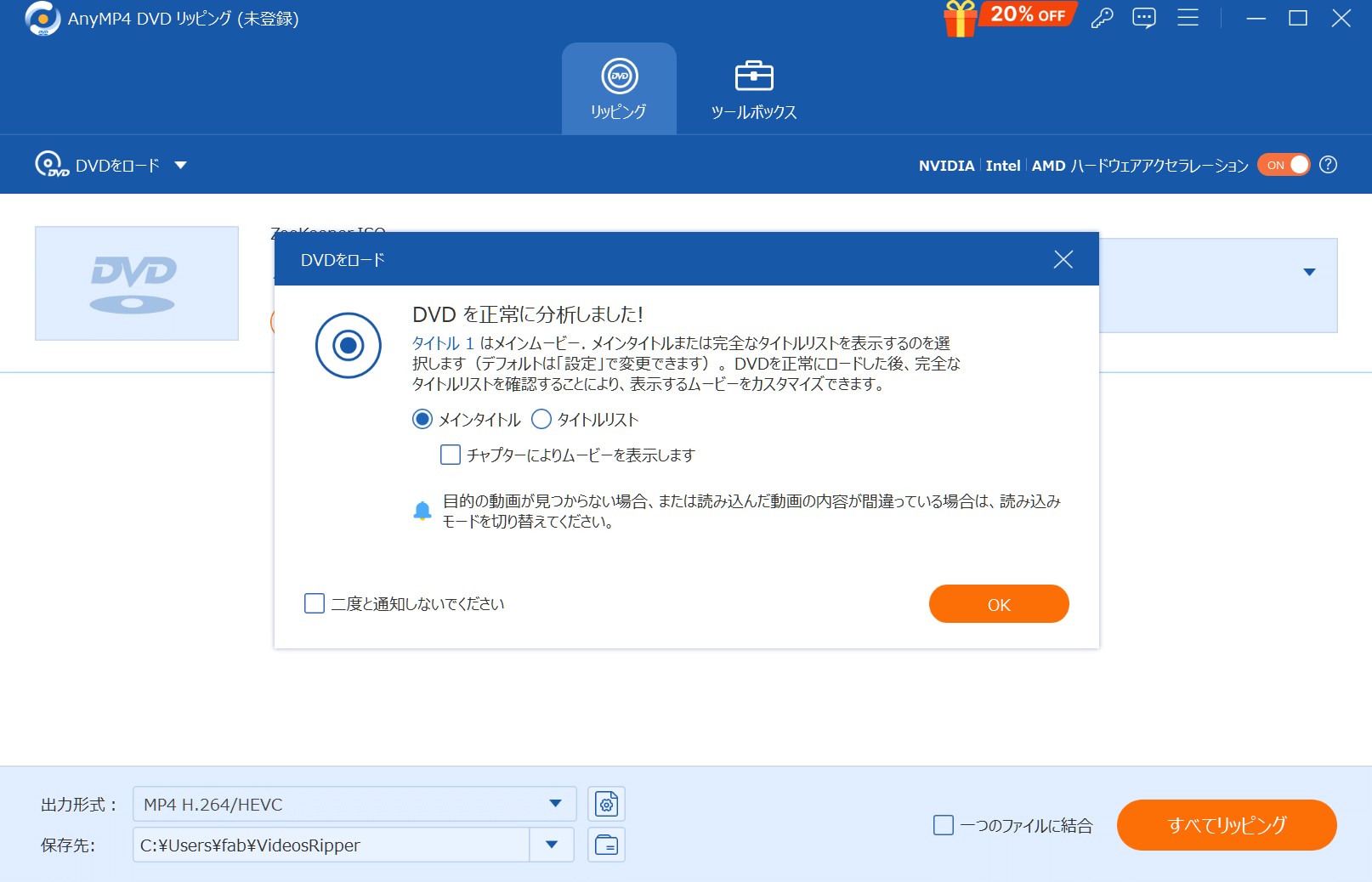Screen dimensions: 1372x882
Task: Check 二度と通知しないでください checkbox
Action: (x=315, y=603)
